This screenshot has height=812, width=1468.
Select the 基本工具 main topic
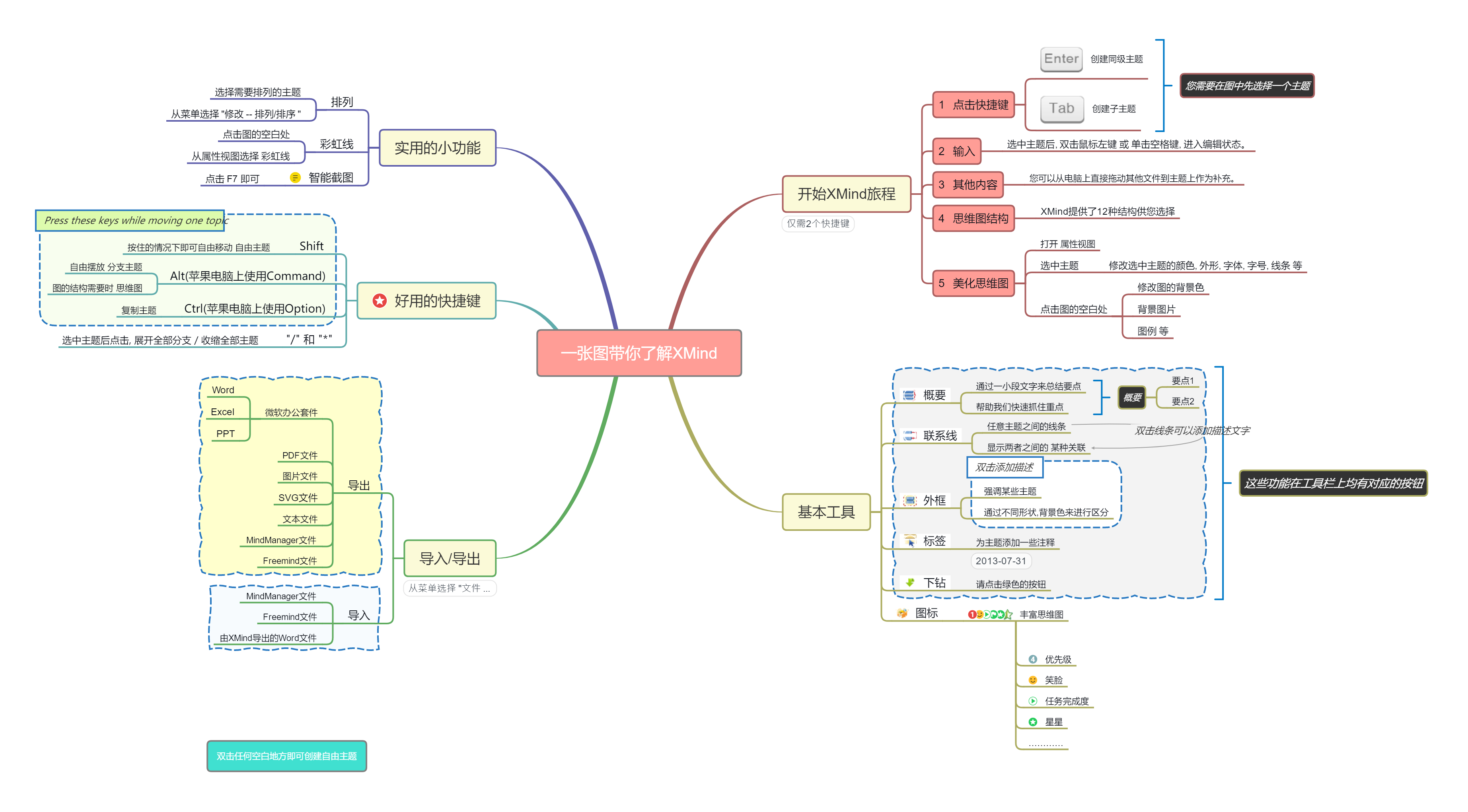pos(826,512)
